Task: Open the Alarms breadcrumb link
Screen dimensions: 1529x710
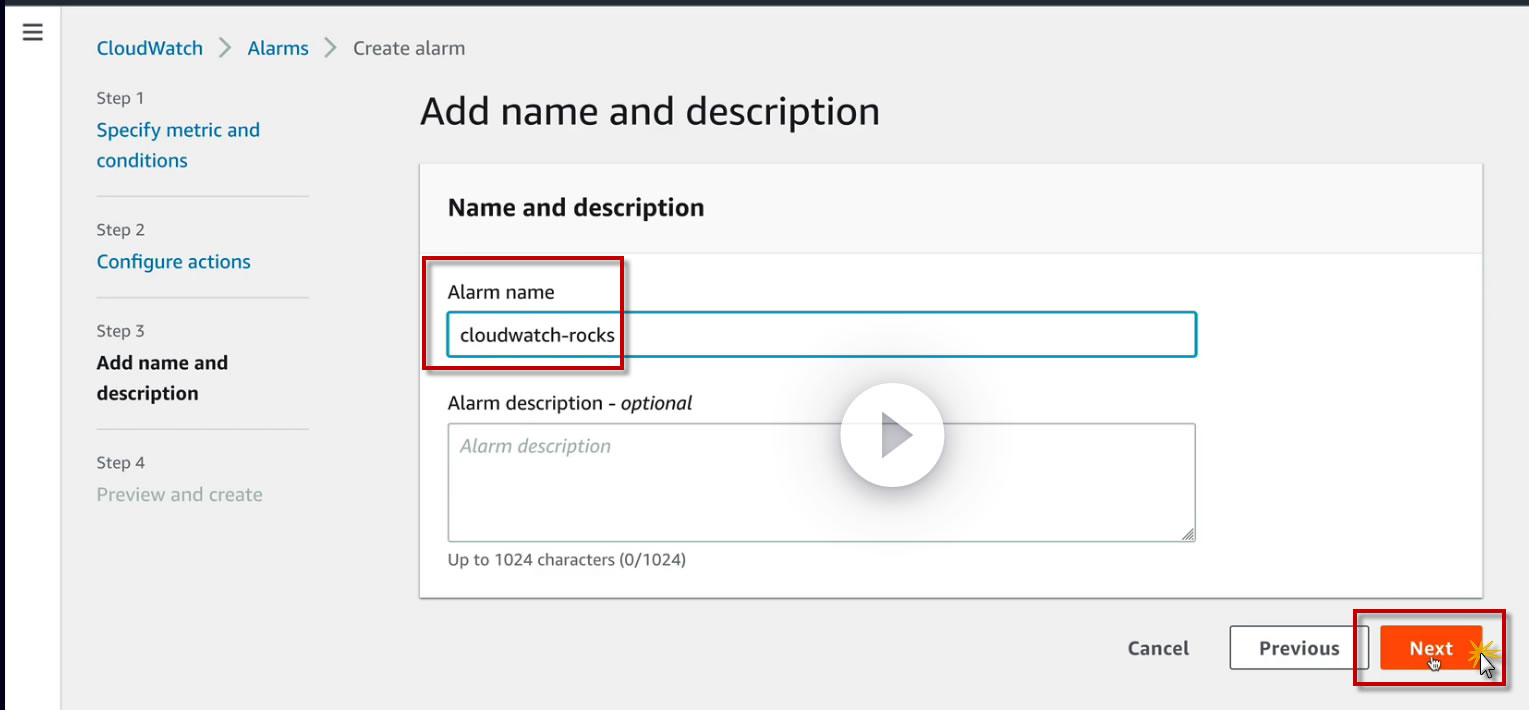Action: [x=278, y=48]
